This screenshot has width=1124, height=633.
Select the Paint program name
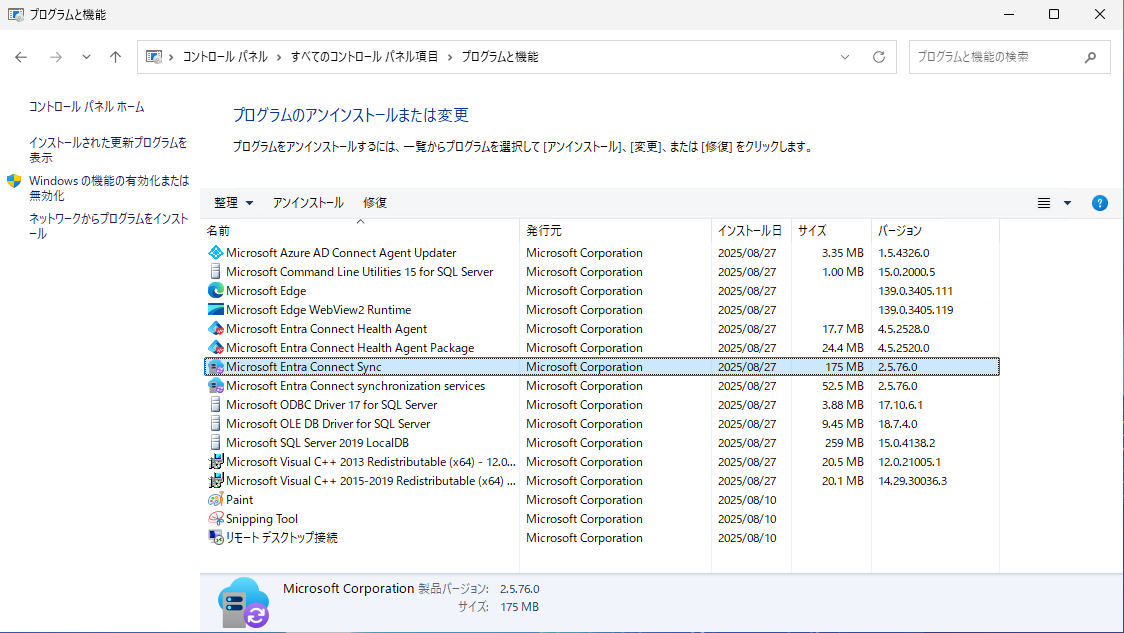click(239, 500)
